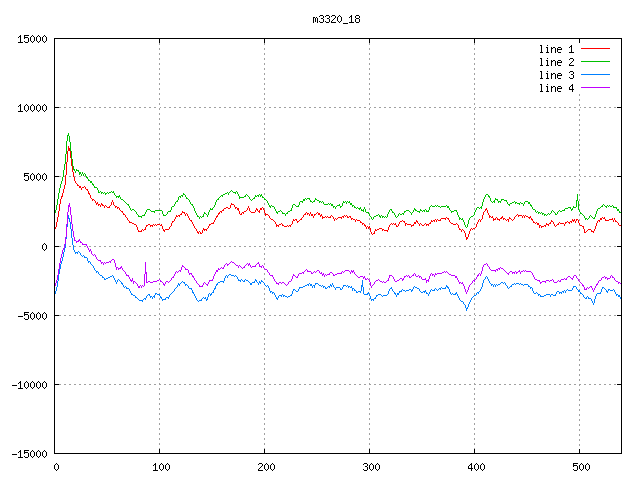Click the 500 x-axis tick label

coord(579,467)
